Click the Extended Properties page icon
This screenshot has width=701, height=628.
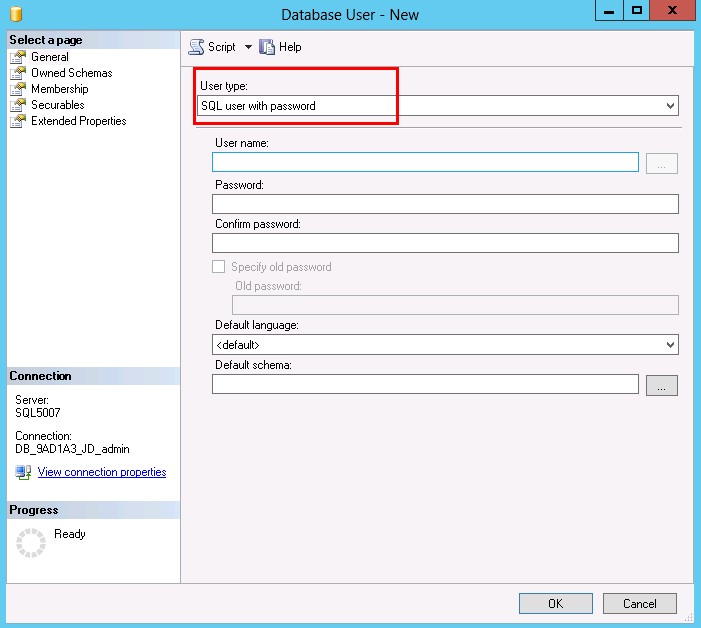pos(18,121)
